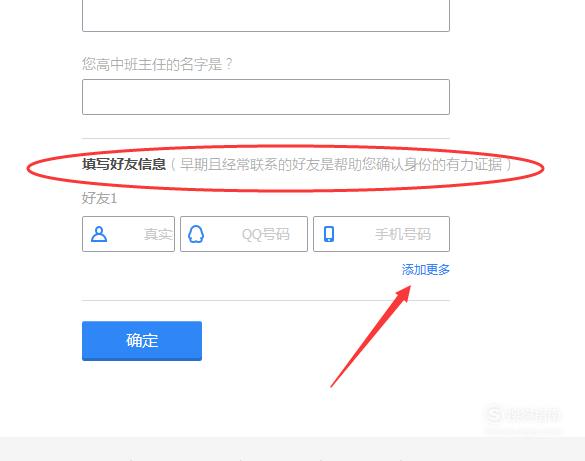The height and width of the screenshot is (461, 585).
Task: Select the 填写好友信息 heading
Action: (124, 164)
